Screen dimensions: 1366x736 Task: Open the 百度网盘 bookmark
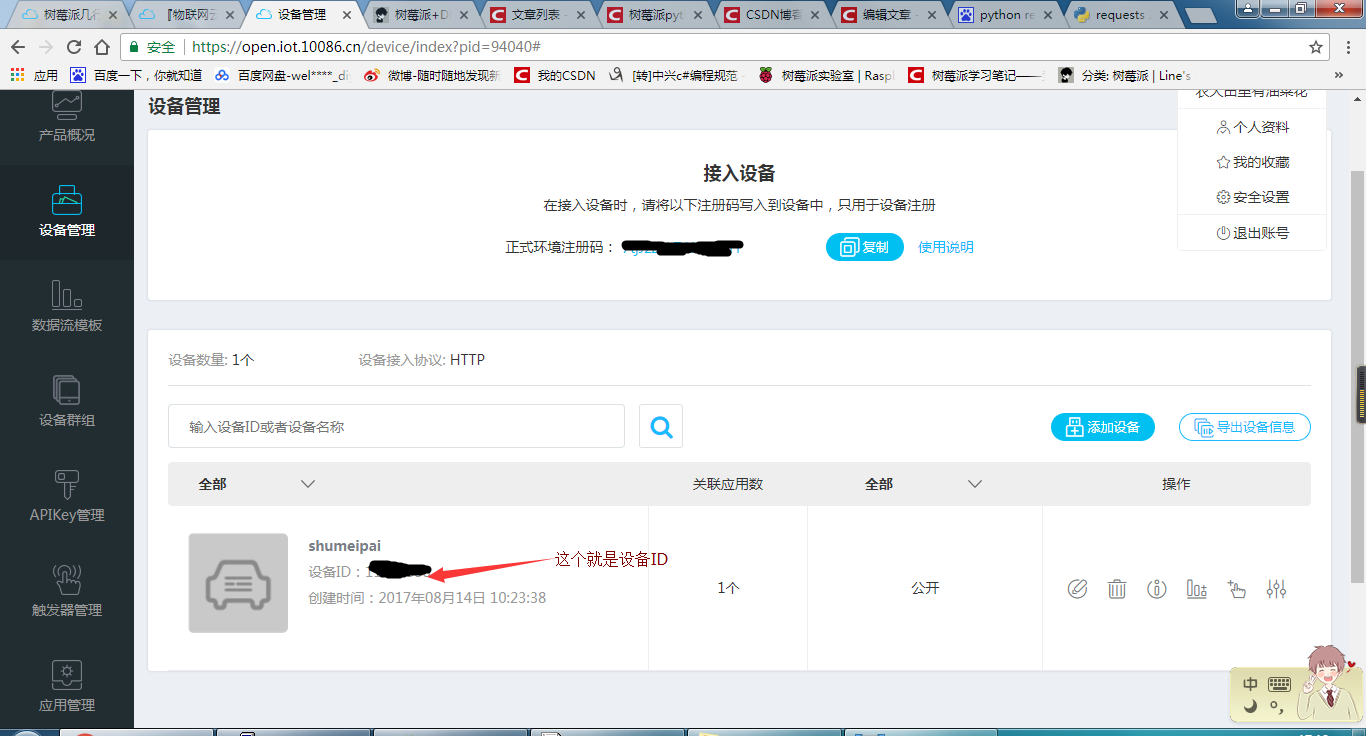pyautogui.click(x=283, y=75)
